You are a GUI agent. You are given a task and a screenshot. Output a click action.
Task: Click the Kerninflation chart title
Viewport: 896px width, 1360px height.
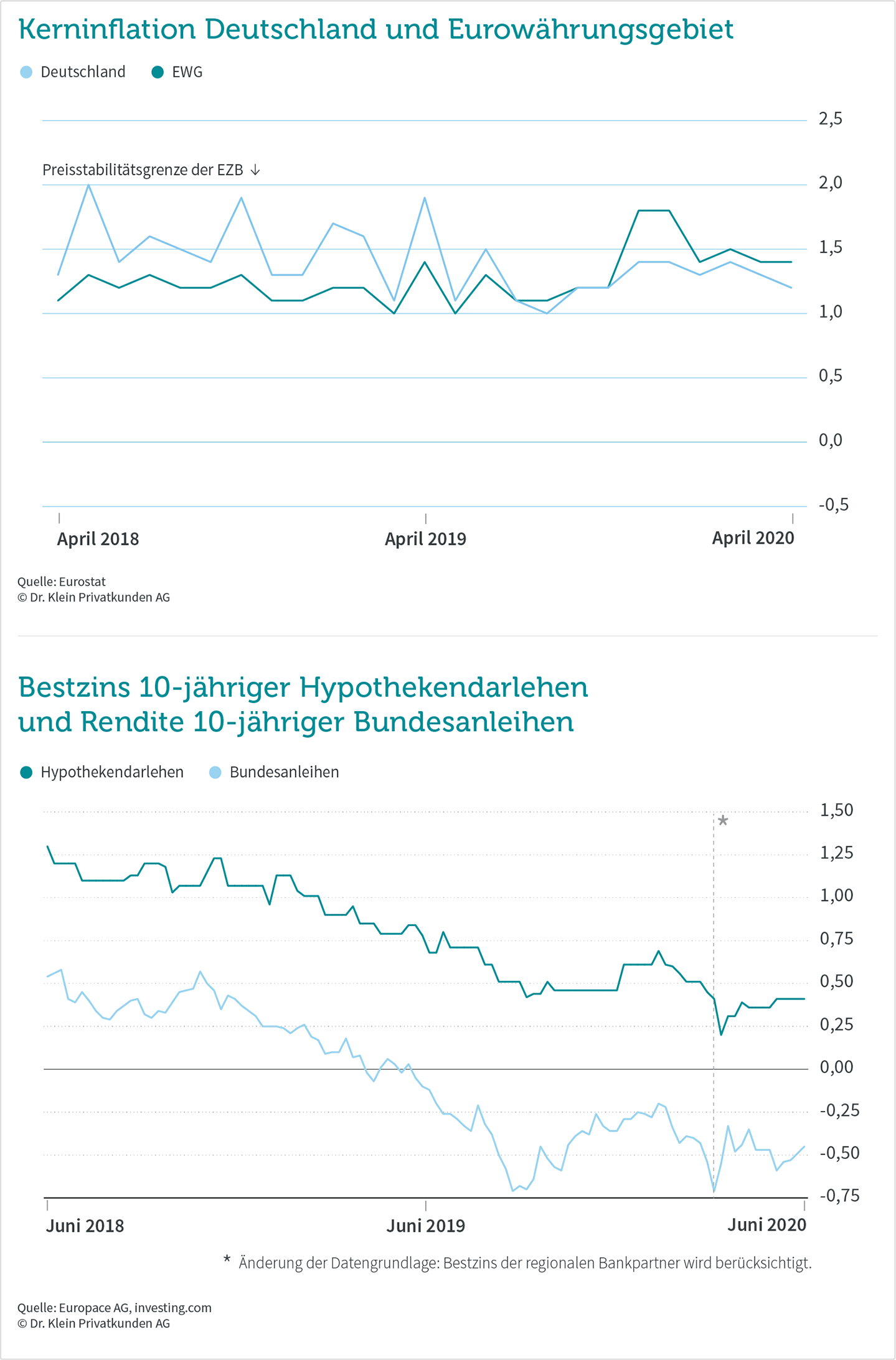[376, 29]
